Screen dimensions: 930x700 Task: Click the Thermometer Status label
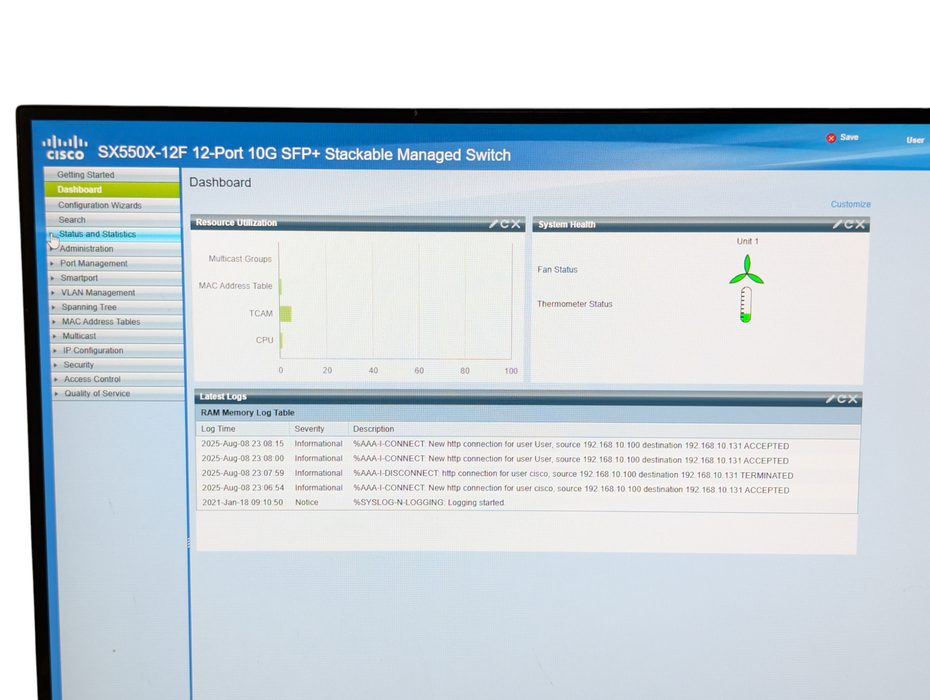[x=575, y=304]
